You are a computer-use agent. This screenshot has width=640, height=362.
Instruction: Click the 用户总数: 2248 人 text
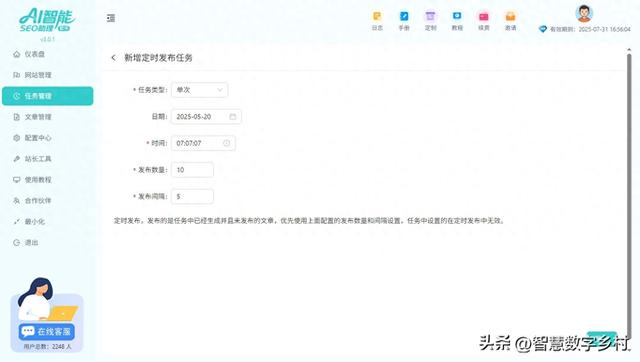pos(47,346)
